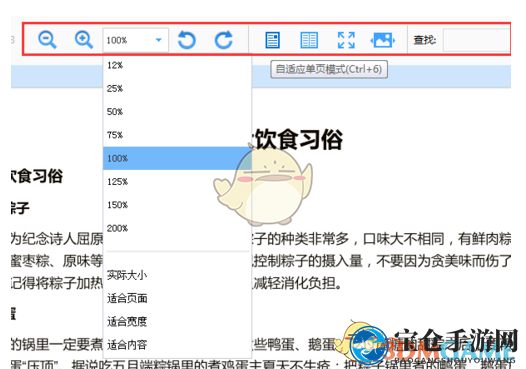This screenshot has width=526, height=369.
Task: Switch to double page mode icon
Action: tap(309, 40)
